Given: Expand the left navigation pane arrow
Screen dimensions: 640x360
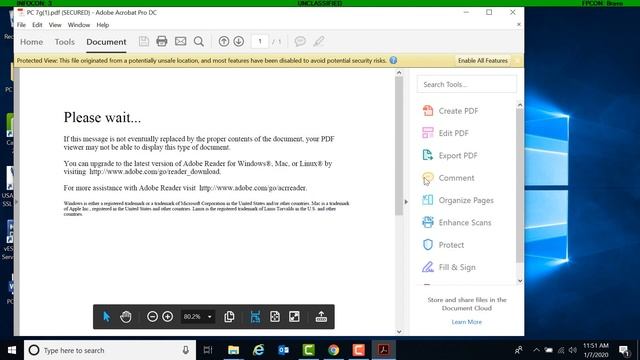Looking at the screenshot, I should coord(16,202).
